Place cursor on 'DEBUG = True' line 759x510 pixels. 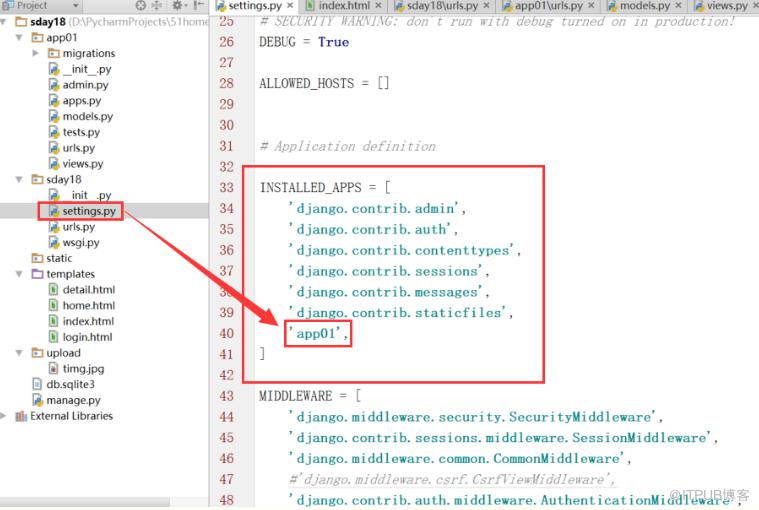[x=304, y=42]
